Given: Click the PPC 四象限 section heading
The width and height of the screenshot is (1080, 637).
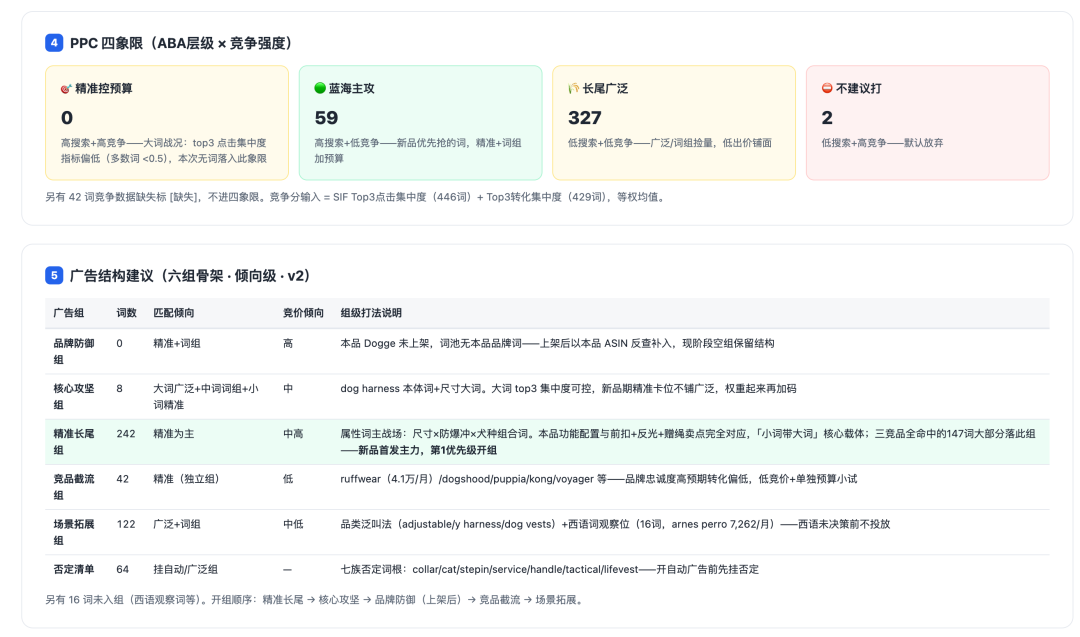Looking at the screenshot, I should (181, 43).
